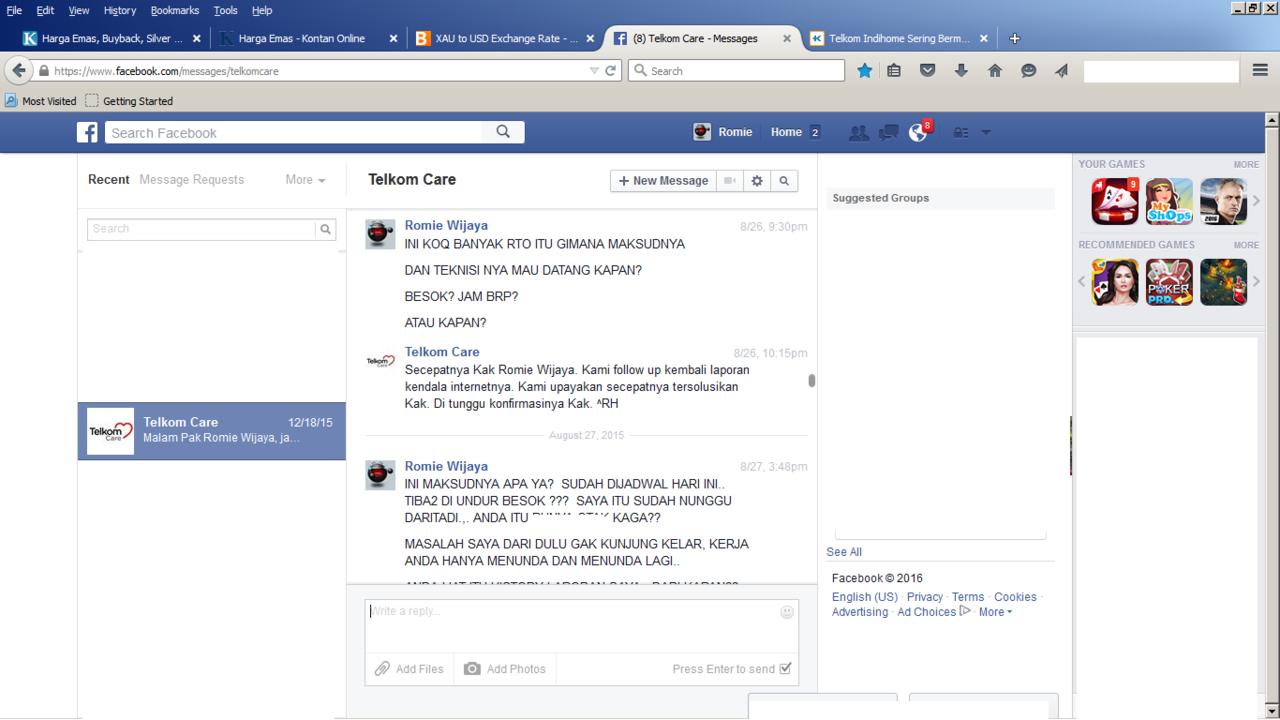Expand the footer More dropdown
The height and width of the screenshot is (720, 1280).
(x=995, y=612)
